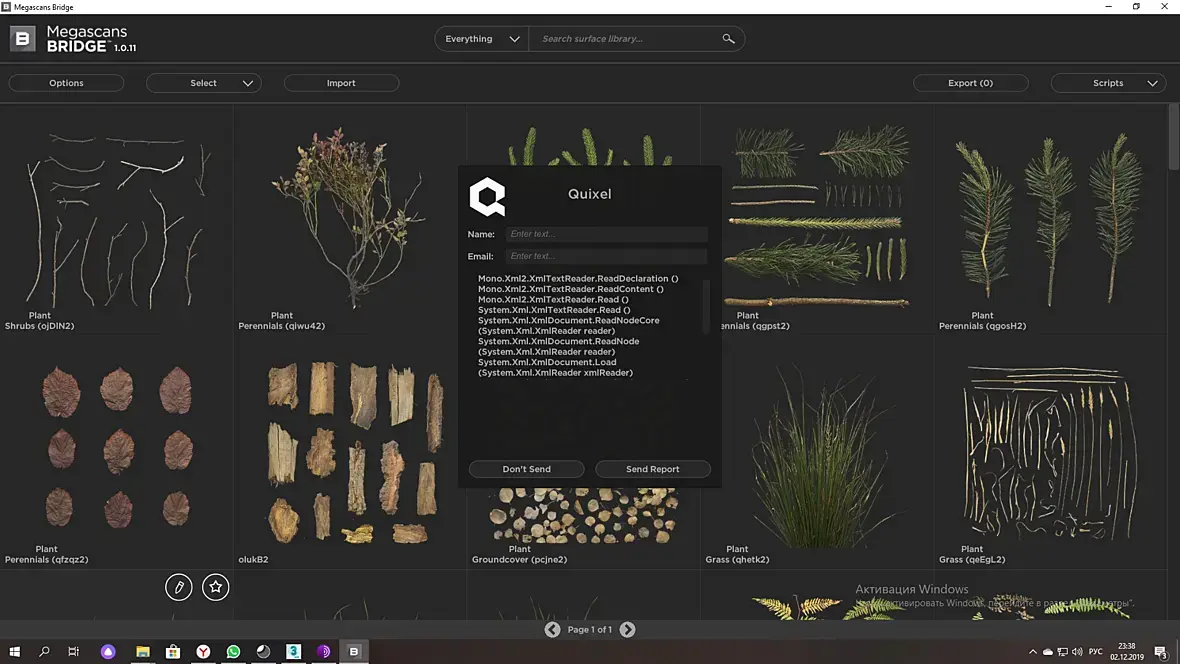Screen dimensions: 1180x664
Task: Mark the asset as favorite with the star icon
Action: tap(215, 587)
